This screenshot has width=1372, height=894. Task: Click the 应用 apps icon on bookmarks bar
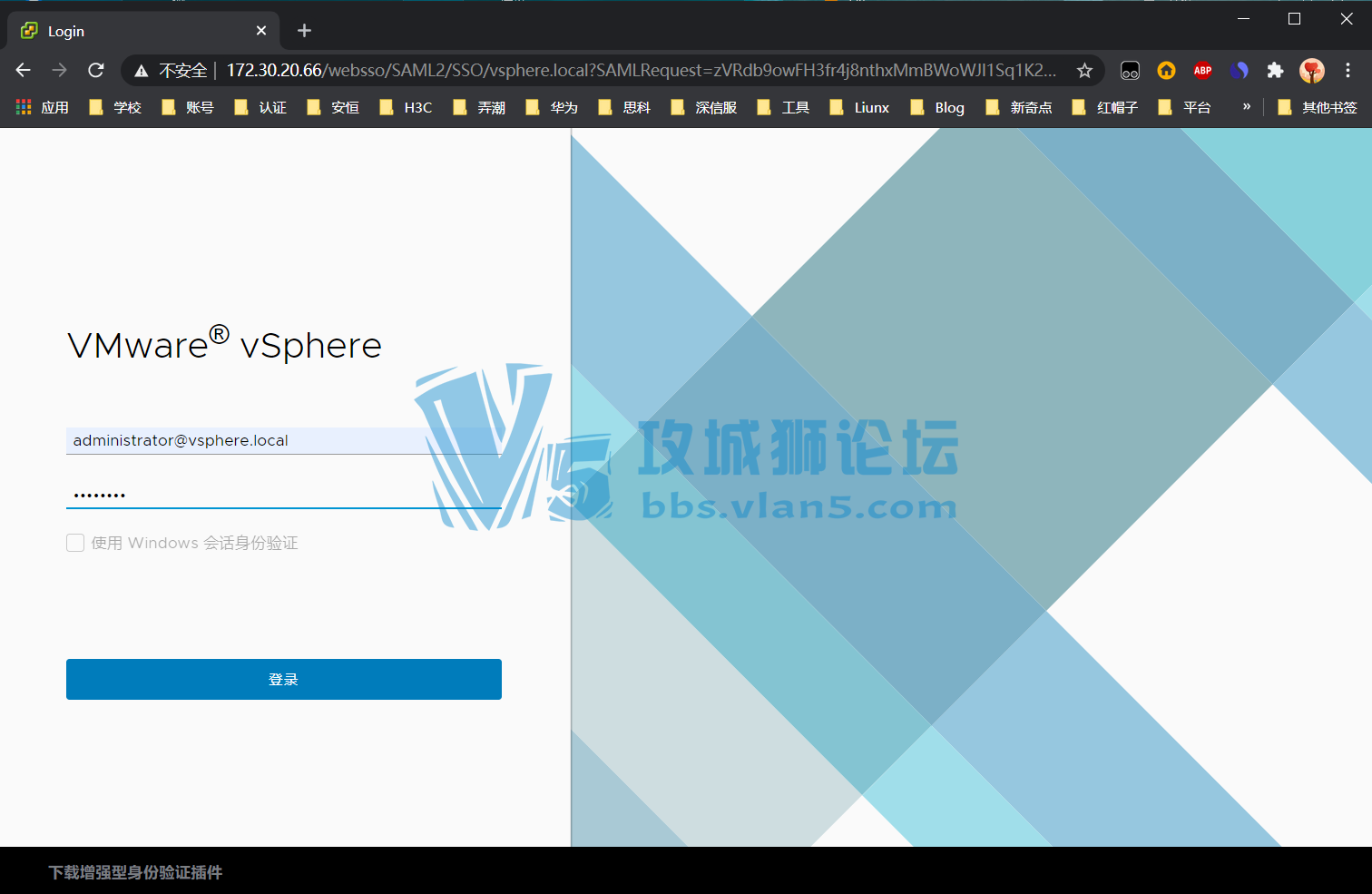[x=22, y=107]
